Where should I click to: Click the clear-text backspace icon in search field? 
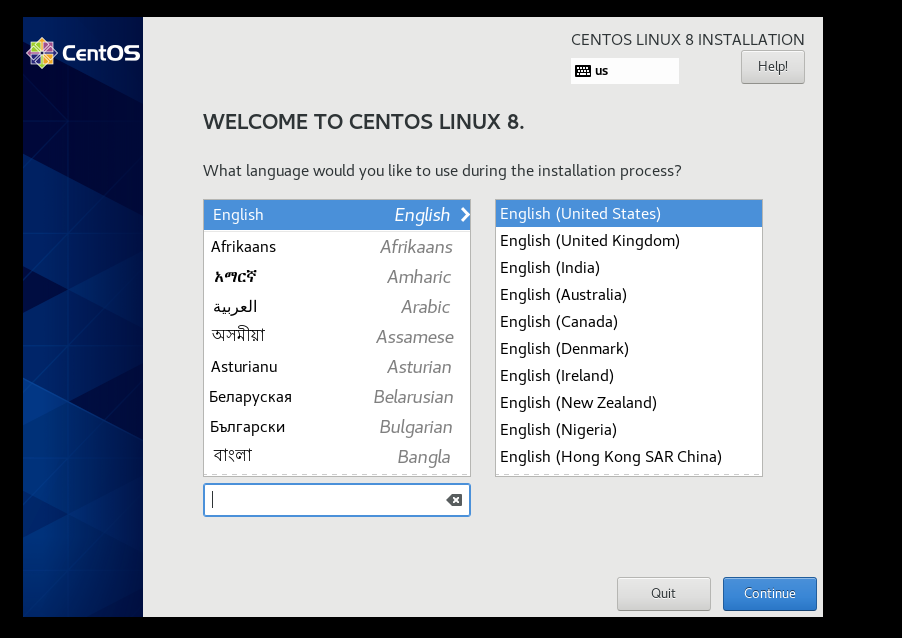(455, 499)
